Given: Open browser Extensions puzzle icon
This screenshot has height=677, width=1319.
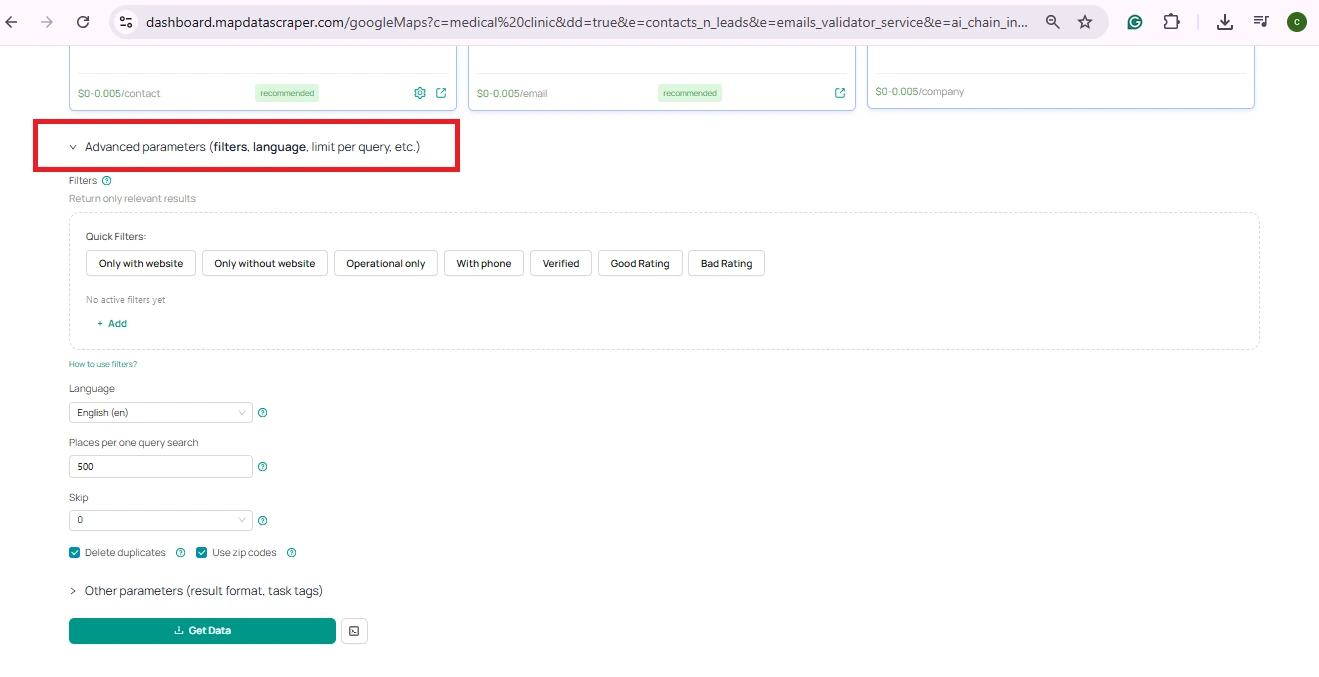Looking at the screenshot, I should [x=1171, y=22].
